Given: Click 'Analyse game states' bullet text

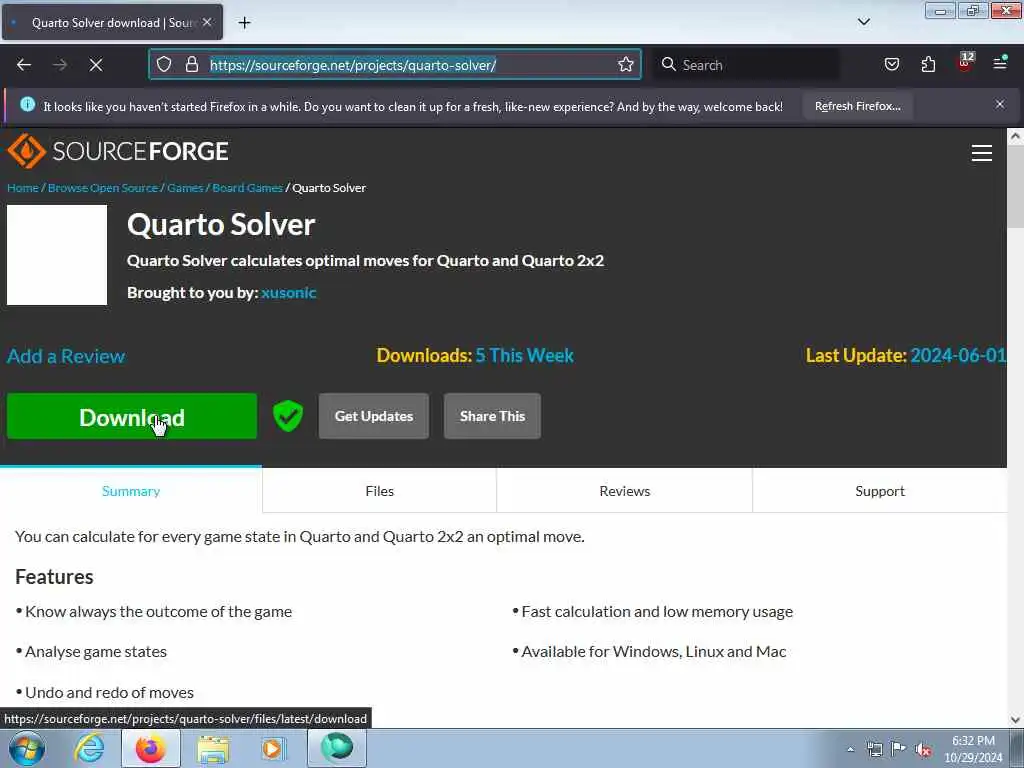Looking at the screenshot, I should pyautogui.click(x=96, y=652).
